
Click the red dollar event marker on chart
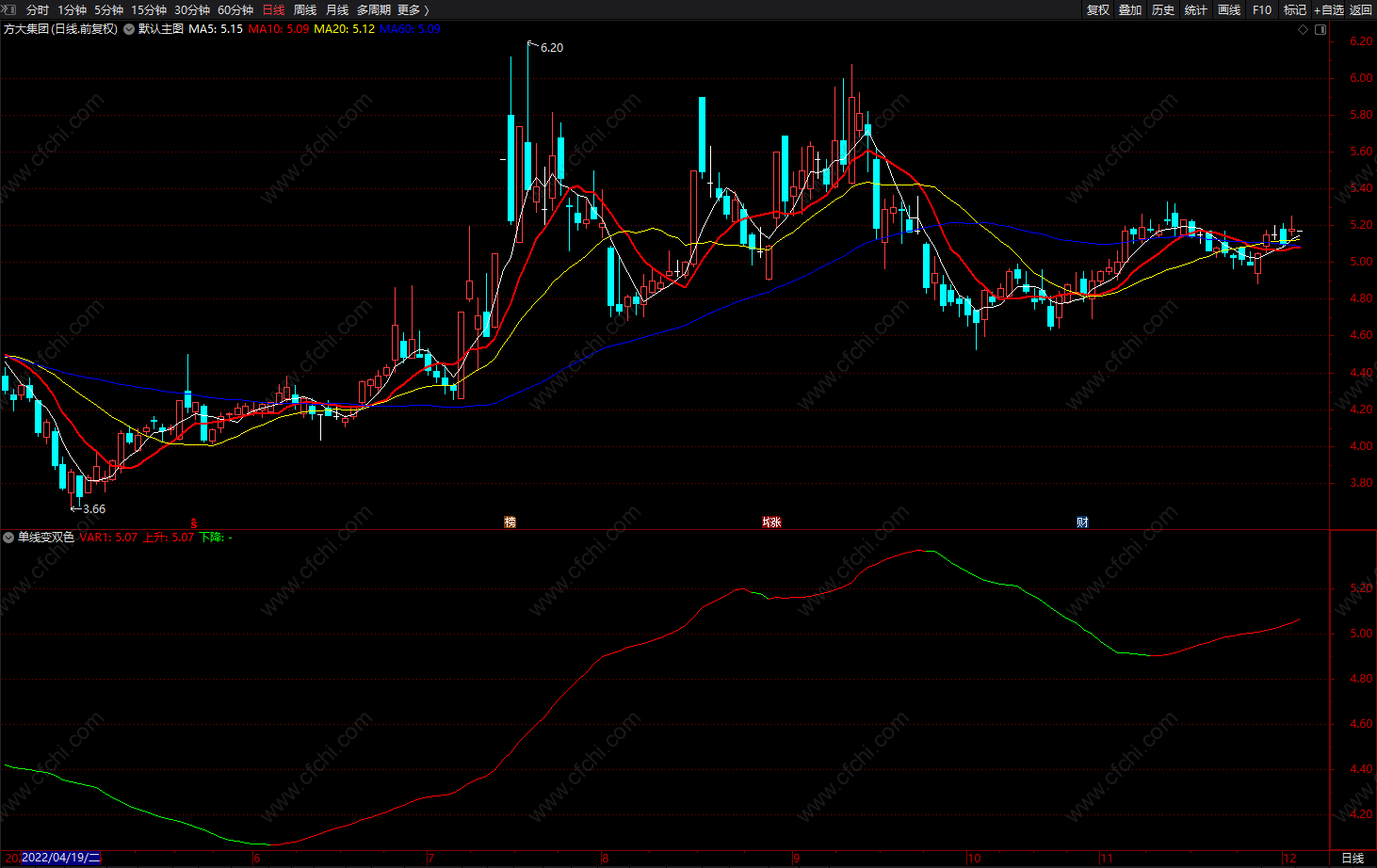coord(194,522)
